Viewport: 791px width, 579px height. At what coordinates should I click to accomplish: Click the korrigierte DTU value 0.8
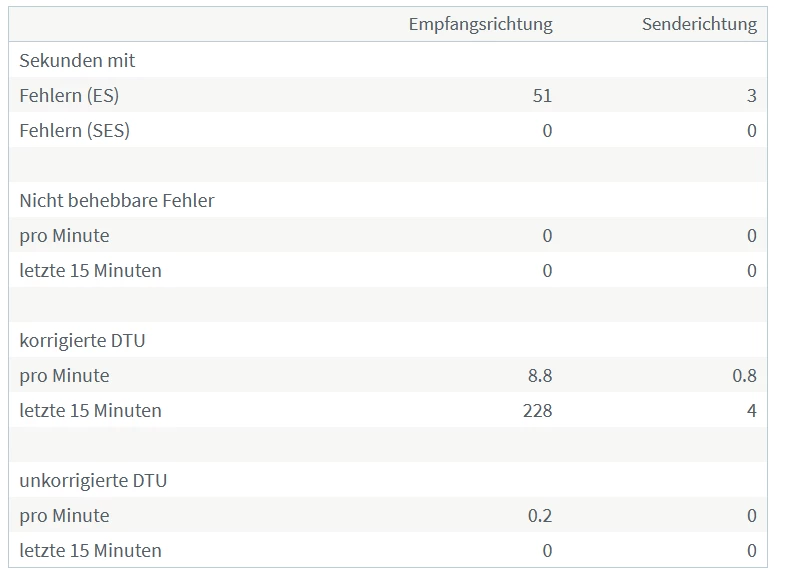[744, 376]
